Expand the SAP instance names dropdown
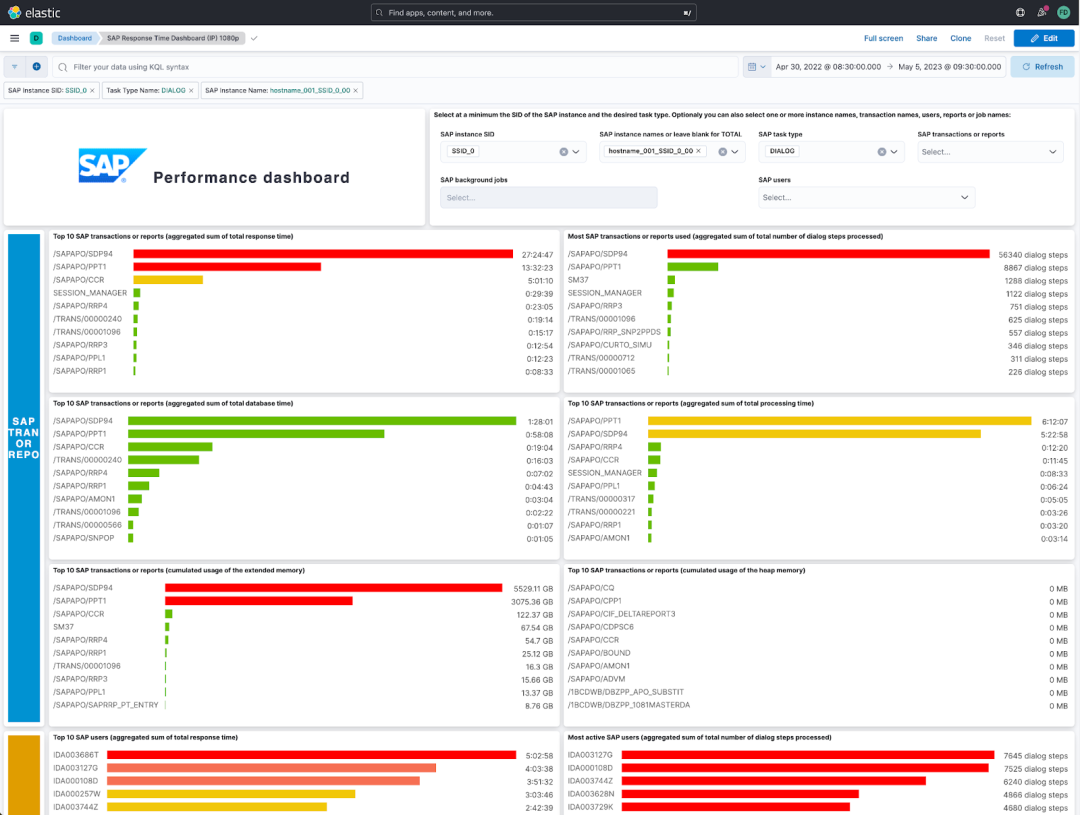The image size is (1080, 815). point(735,152)
